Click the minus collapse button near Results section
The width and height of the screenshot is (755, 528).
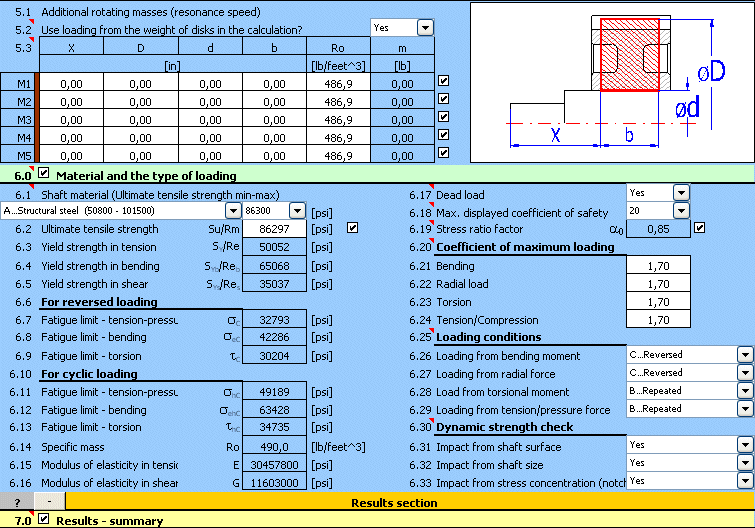pos(50,502)
